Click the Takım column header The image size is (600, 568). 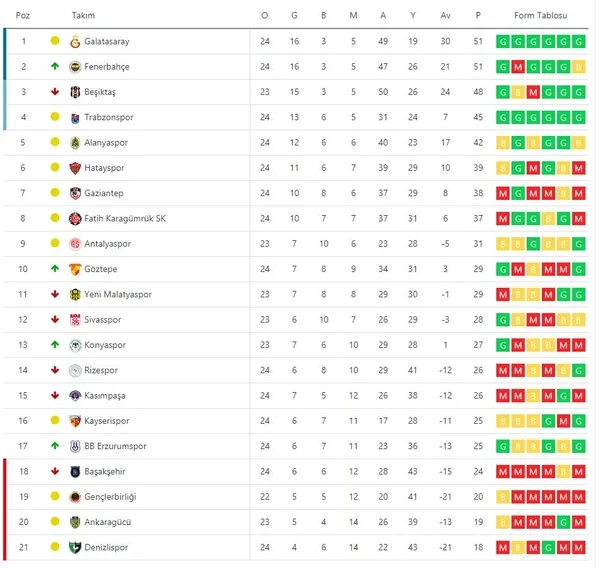pyautogui.click(x=84, y=16)
